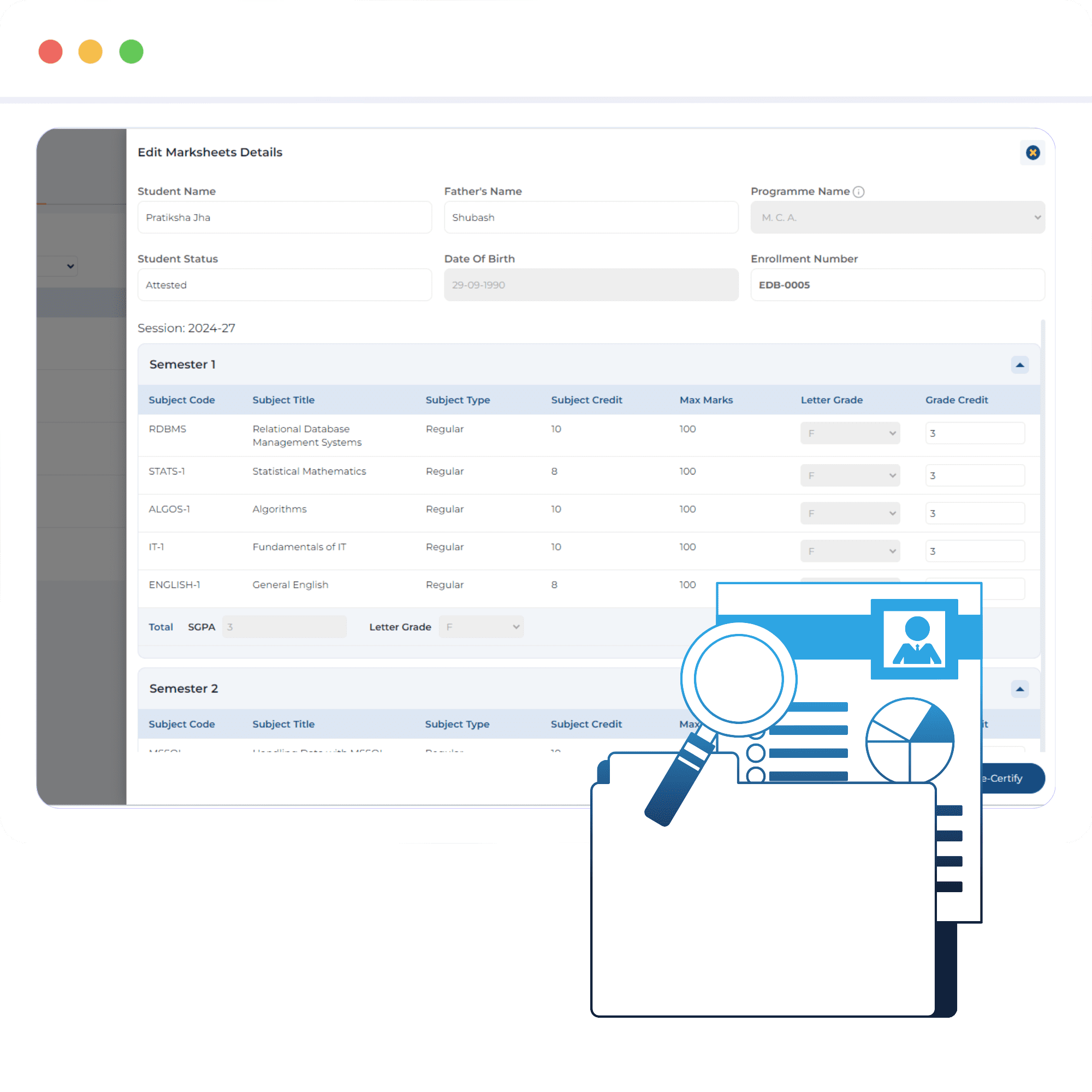The height and width of the screenshot is (1092, 1092).
Task: Open the ALGOS-1 Letter Grade dropdown
Action: [850, 513]
